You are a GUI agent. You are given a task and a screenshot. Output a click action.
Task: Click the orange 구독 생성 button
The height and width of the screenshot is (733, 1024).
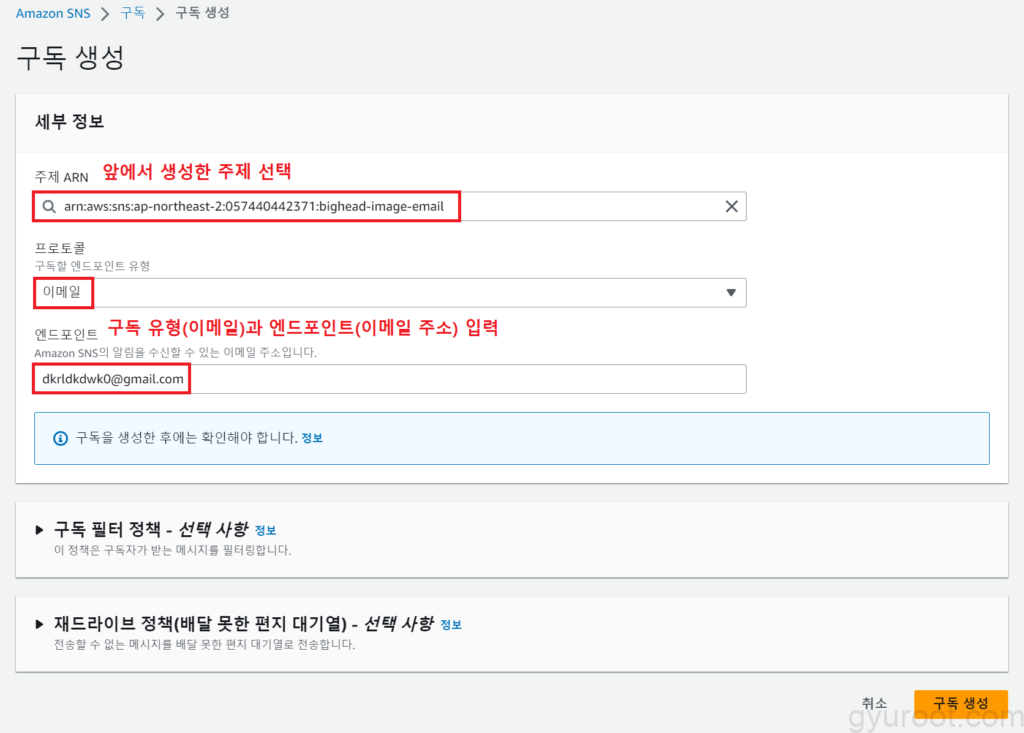[x=960, y=704]
